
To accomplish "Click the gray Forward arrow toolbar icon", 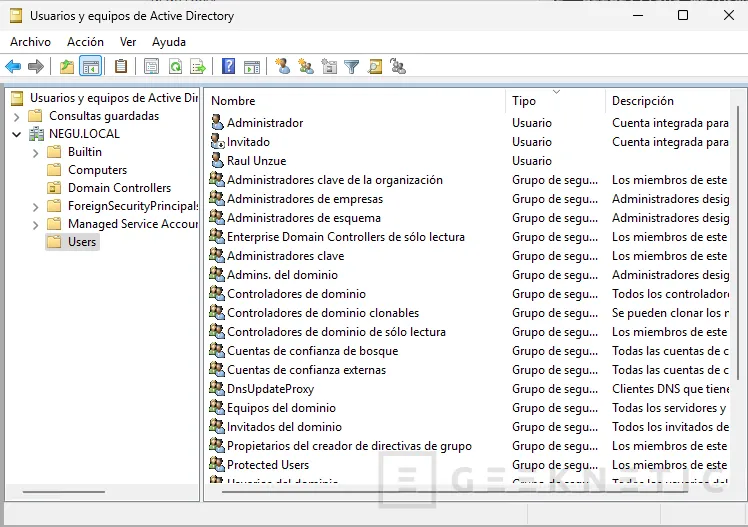I will pyautogui.click(x=36, y=66).
